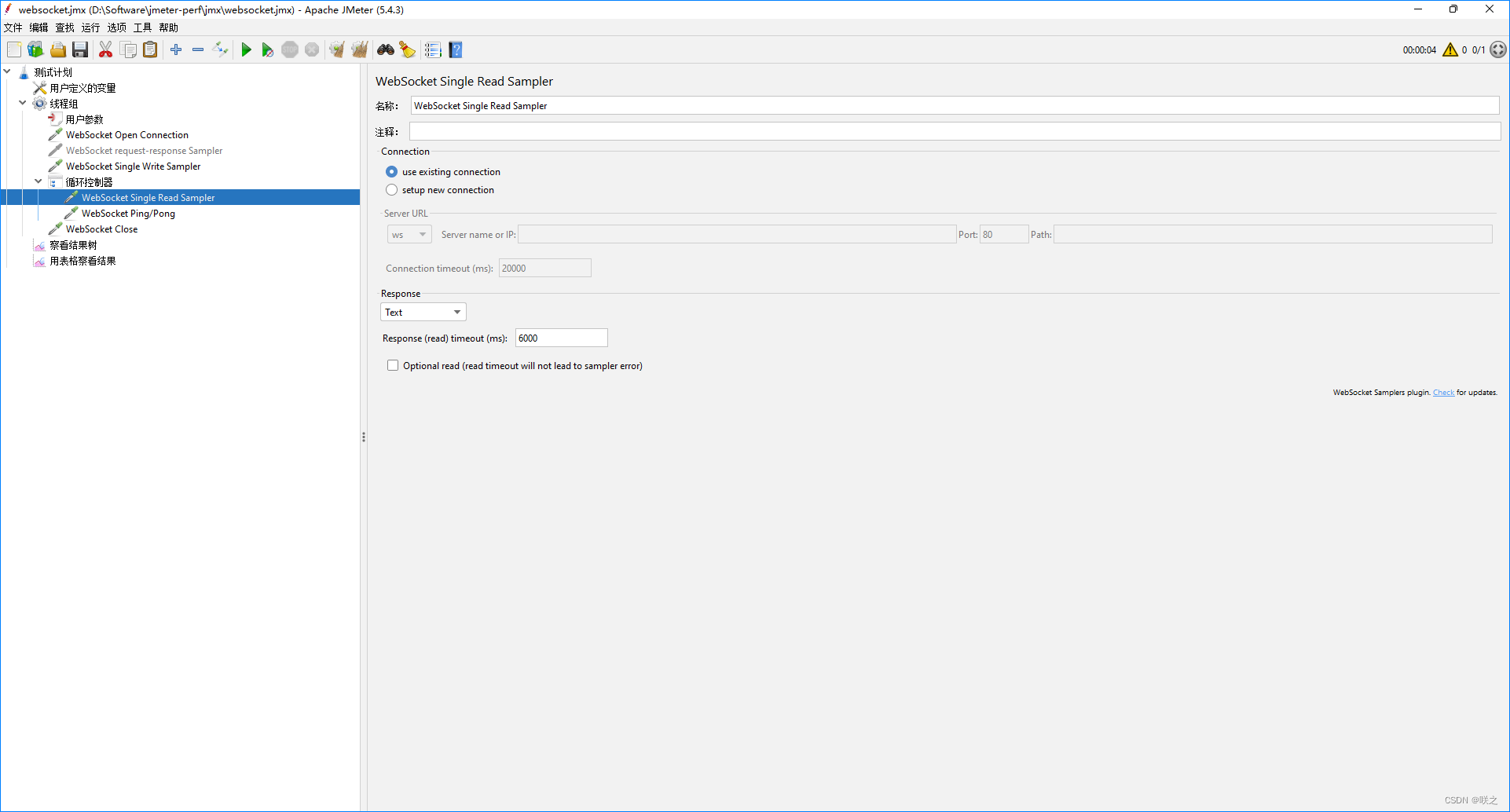The image size is (1510, 812).
Task: Collapse the 循环控制器 tree node
Action: pyautogui.click(x=37, y=181)
